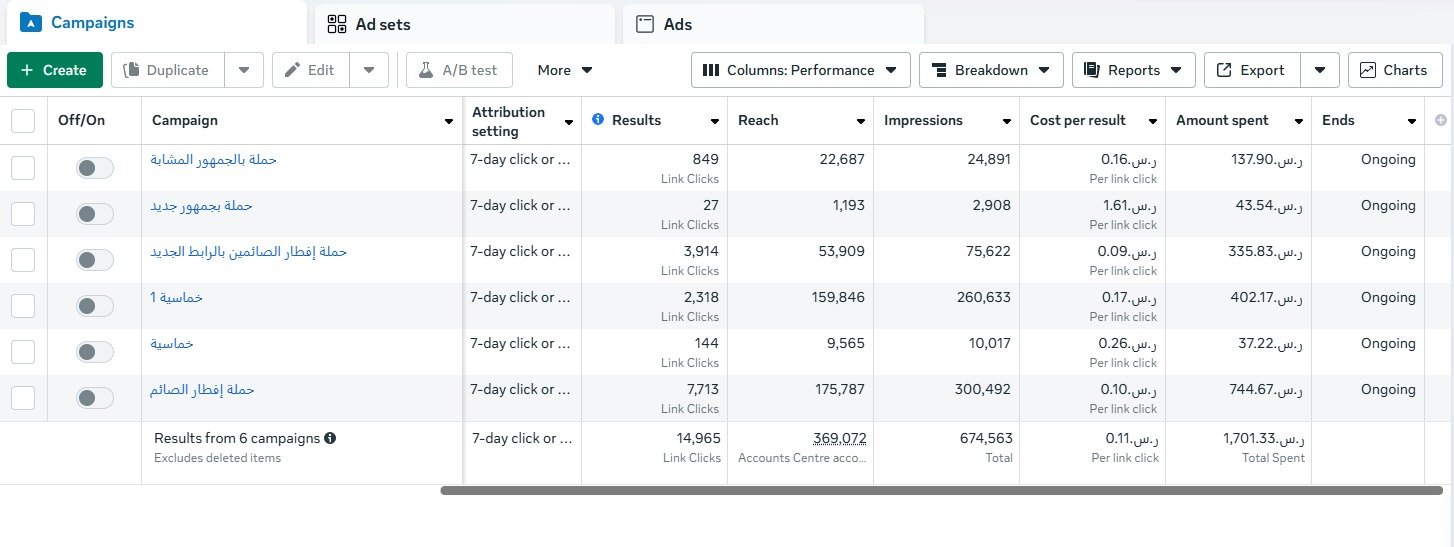Toggle on the حملة بالجمهور المشابة campaign

coord(95,168)
